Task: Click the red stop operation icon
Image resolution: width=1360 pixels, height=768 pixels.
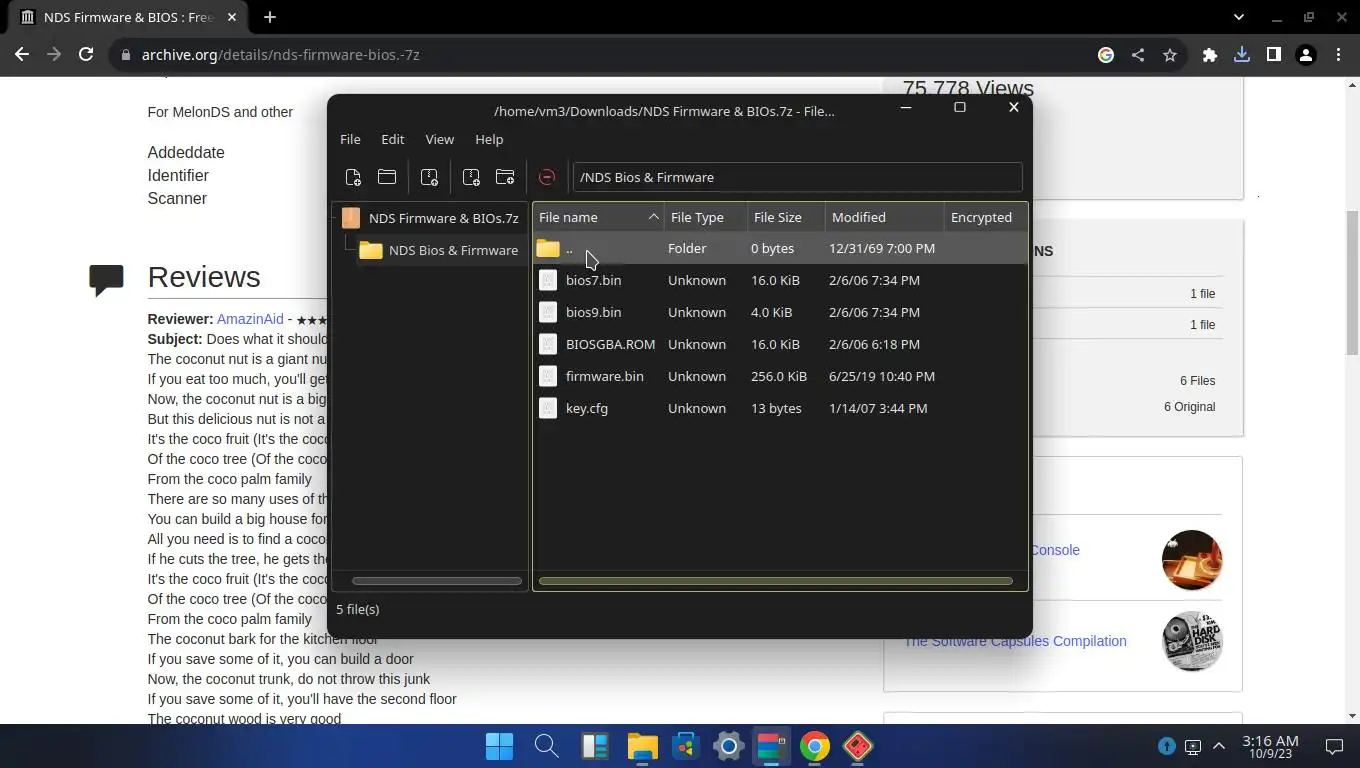Action: tap(547, 177)
